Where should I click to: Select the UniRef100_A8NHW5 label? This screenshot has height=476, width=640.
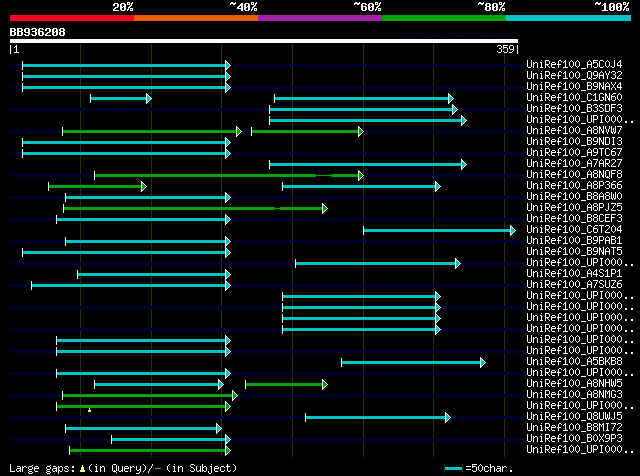574,383
